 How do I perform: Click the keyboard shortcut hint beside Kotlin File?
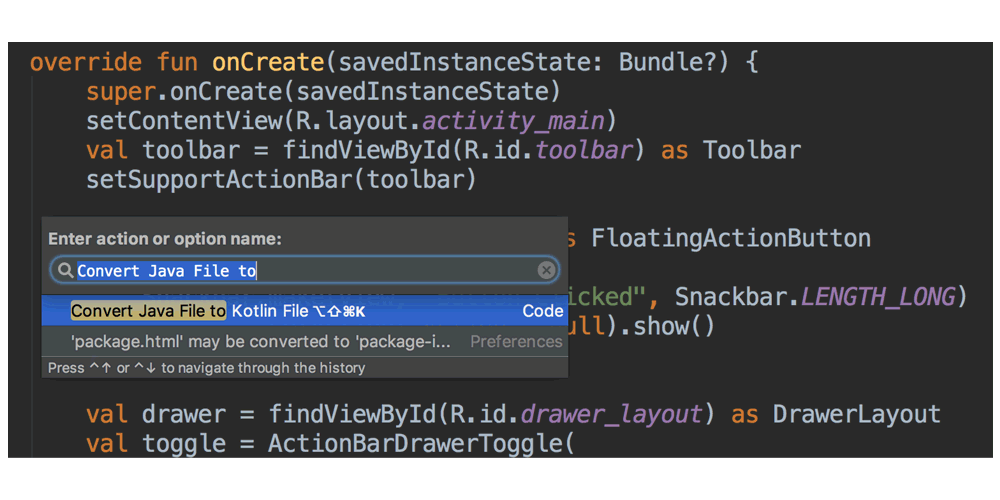(x=339, y=311)
